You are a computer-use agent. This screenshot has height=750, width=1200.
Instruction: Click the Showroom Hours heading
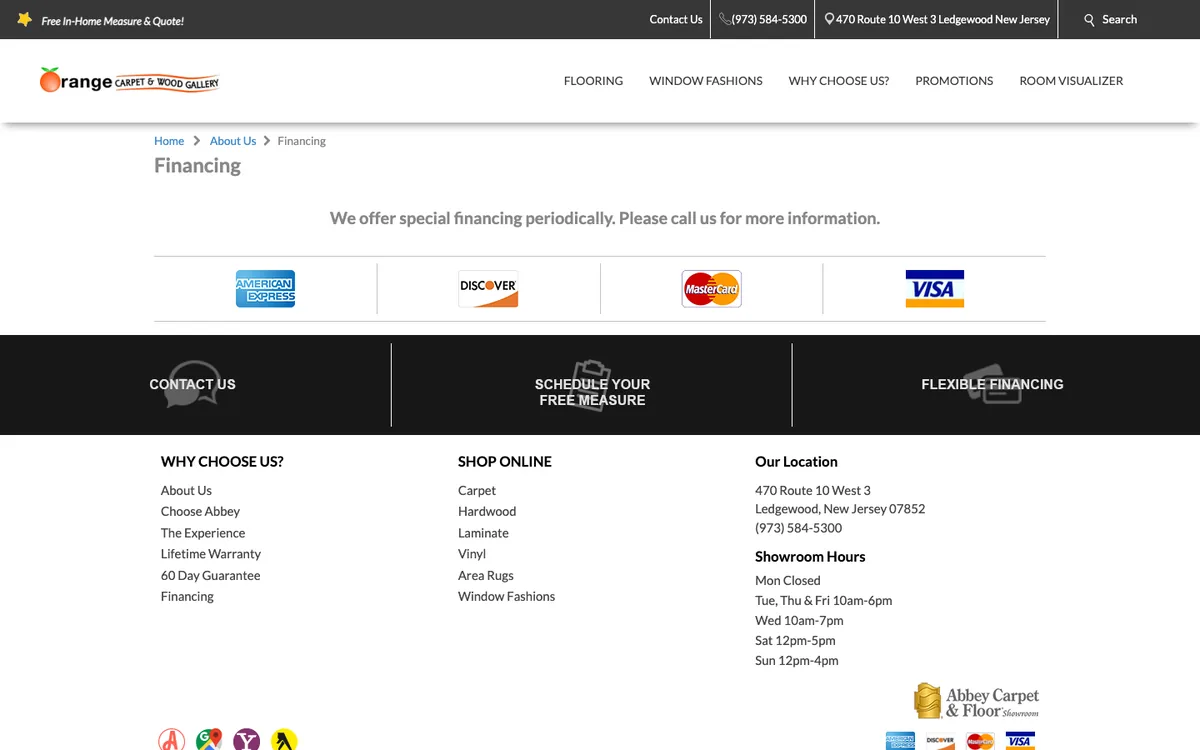[x=810, y=557]
